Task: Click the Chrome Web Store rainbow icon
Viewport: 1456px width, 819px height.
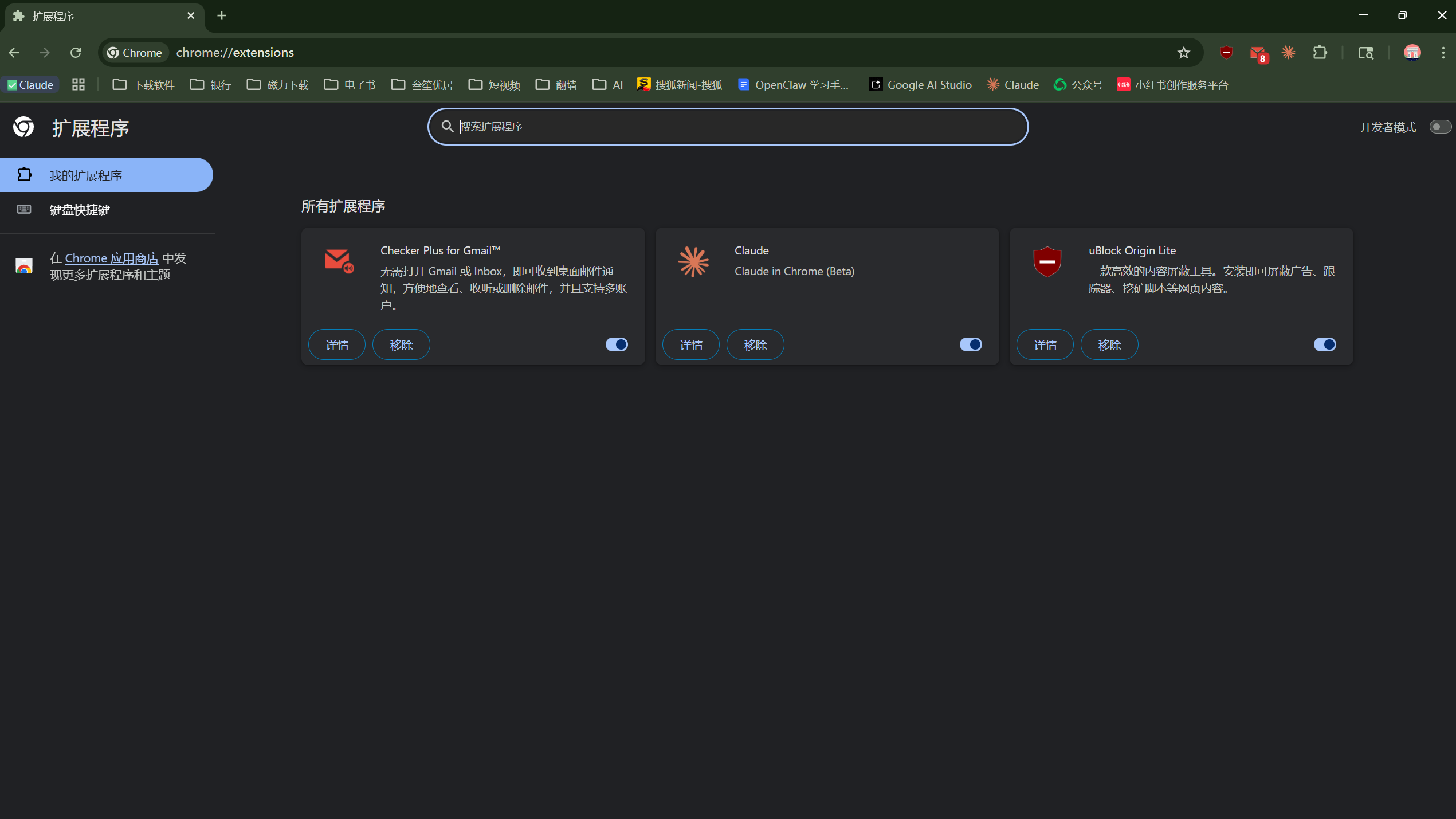Action: point(24,266)
